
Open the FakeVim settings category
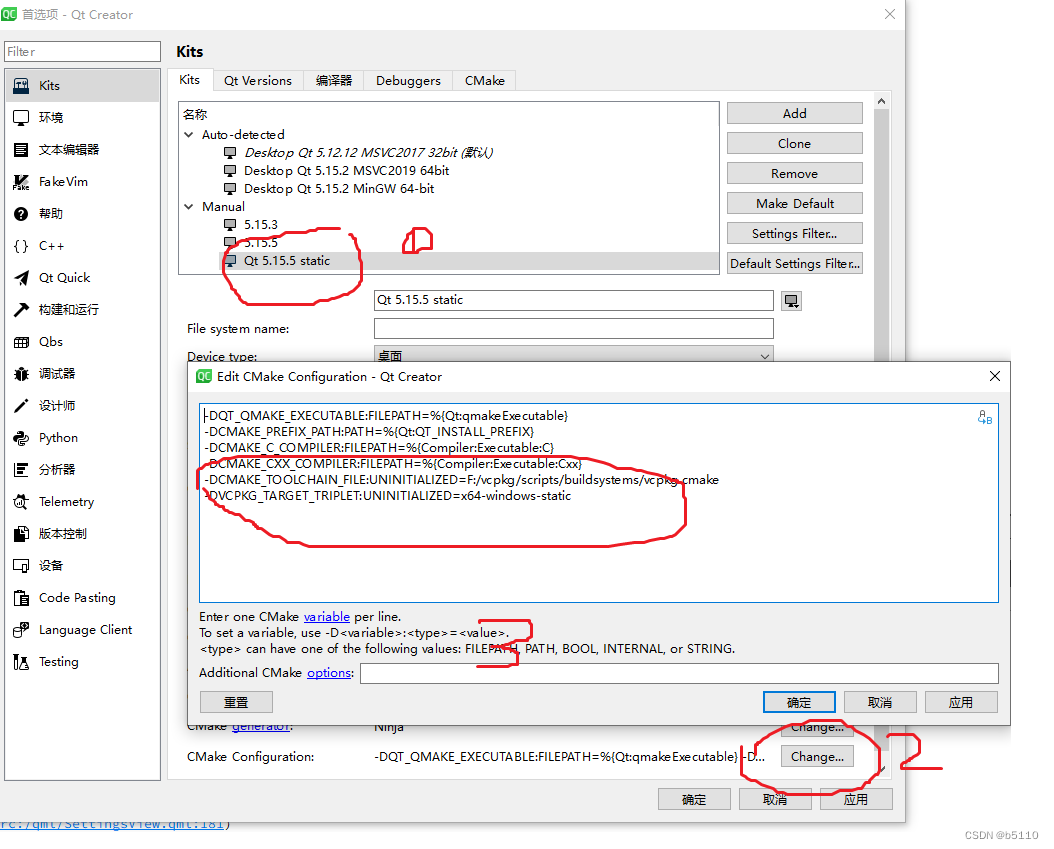pos(82,181)
